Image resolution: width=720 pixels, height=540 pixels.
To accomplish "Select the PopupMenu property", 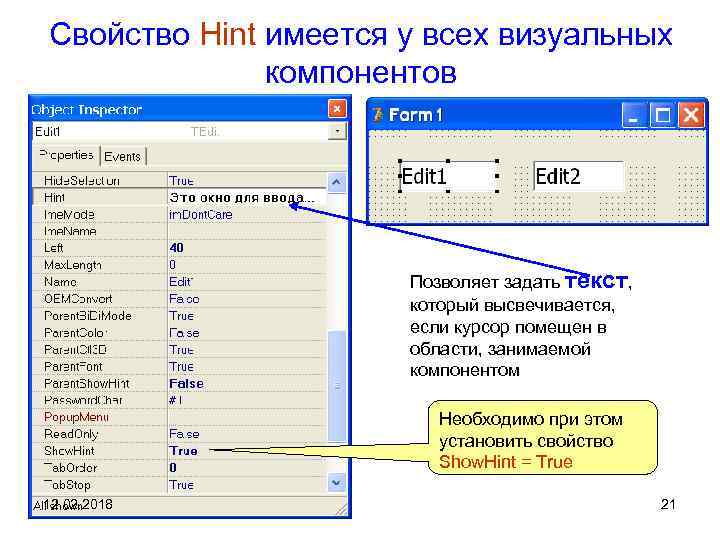I will click(x=76, y=417).
